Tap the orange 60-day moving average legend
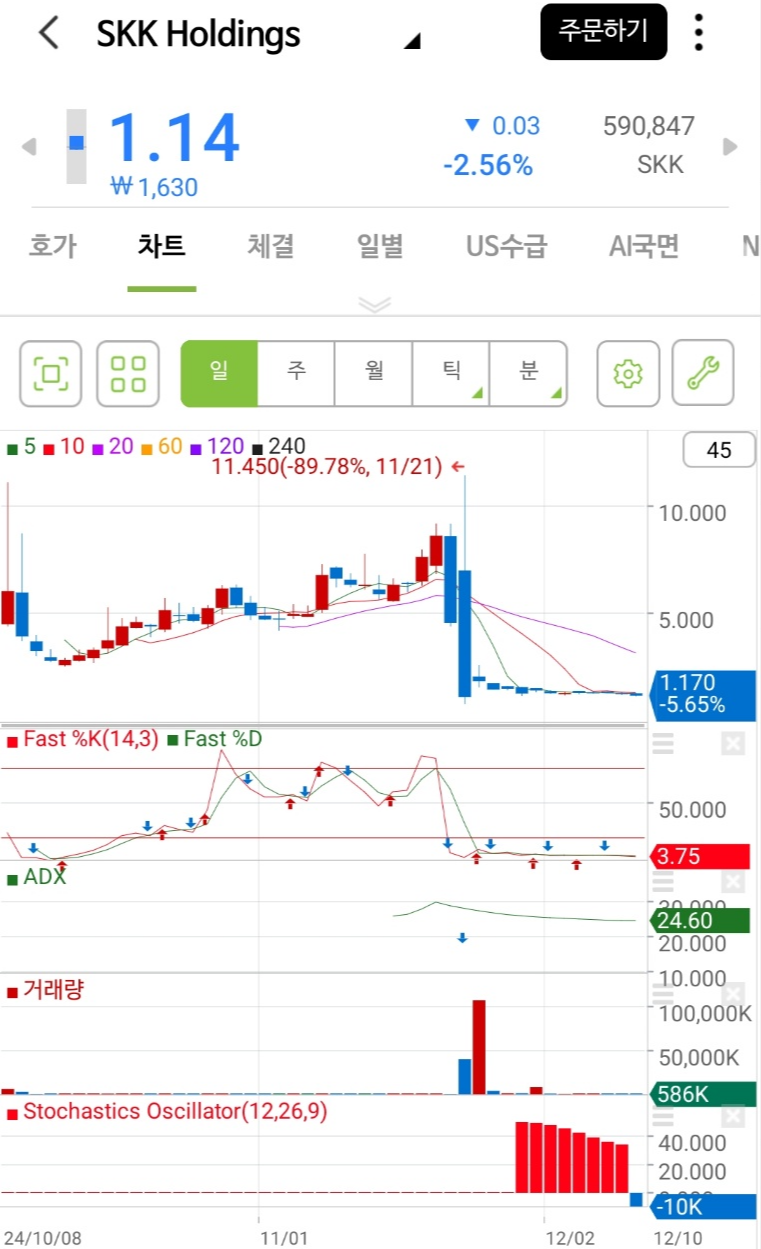 tap(161, 447)
